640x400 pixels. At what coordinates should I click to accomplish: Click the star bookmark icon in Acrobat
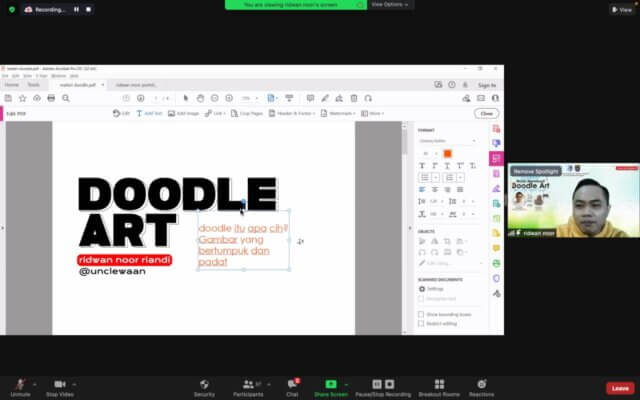(x=22, y=98)
